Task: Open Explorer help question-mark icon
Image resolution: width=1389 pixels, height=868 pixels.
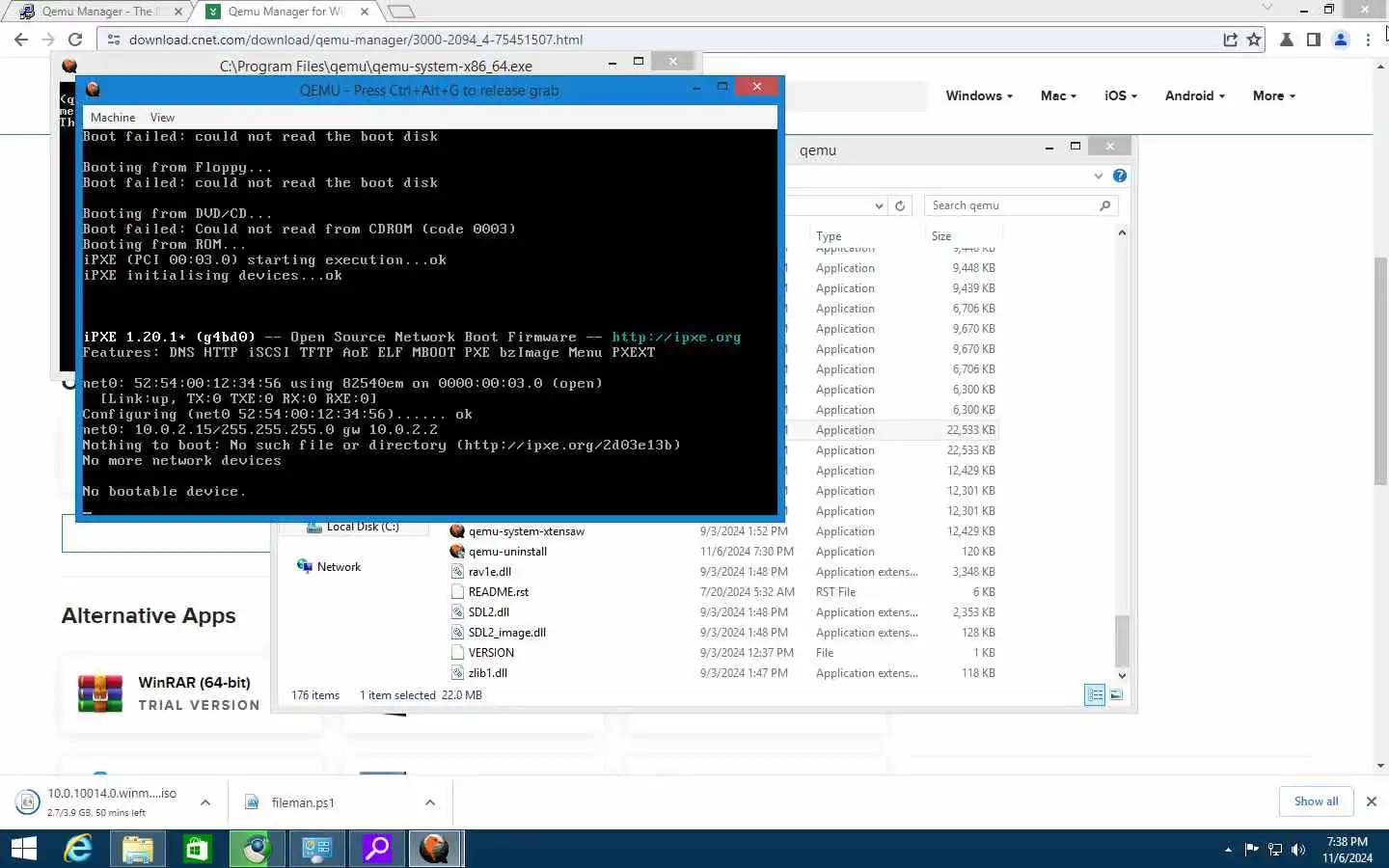Action: [1119, 176]
